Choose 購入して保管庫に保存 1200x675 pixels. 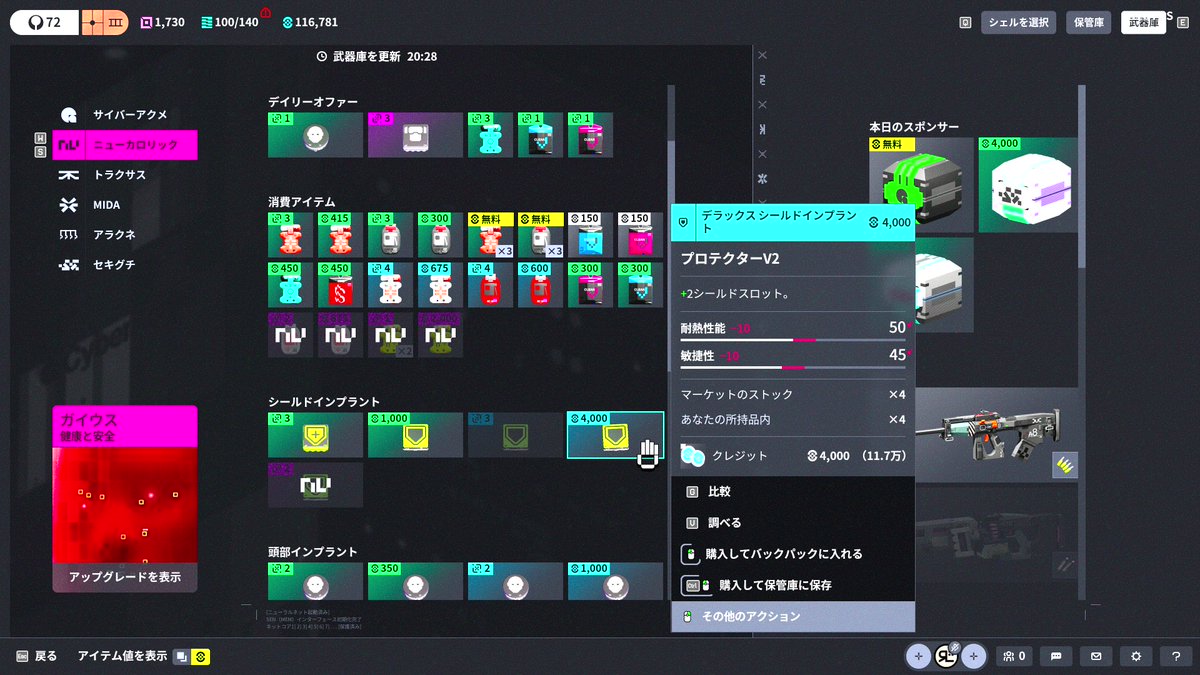(793, 585)
